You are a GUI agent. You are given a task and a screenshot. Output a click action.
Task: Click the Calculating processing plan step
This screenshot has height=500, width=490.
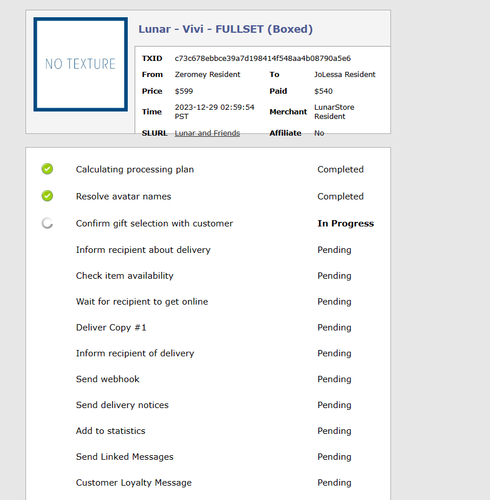click(x=135, y=169)
